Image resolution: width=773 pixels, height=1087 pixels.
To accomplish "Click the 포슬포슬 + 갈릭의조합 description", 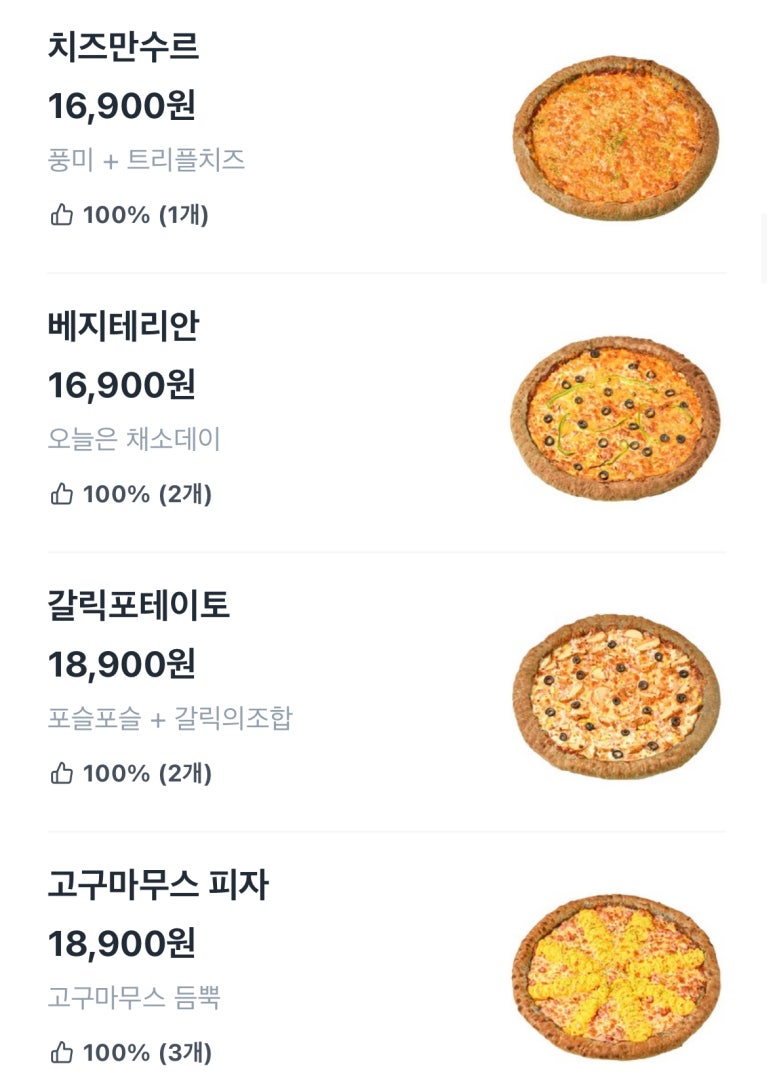I will coord(171,718).
